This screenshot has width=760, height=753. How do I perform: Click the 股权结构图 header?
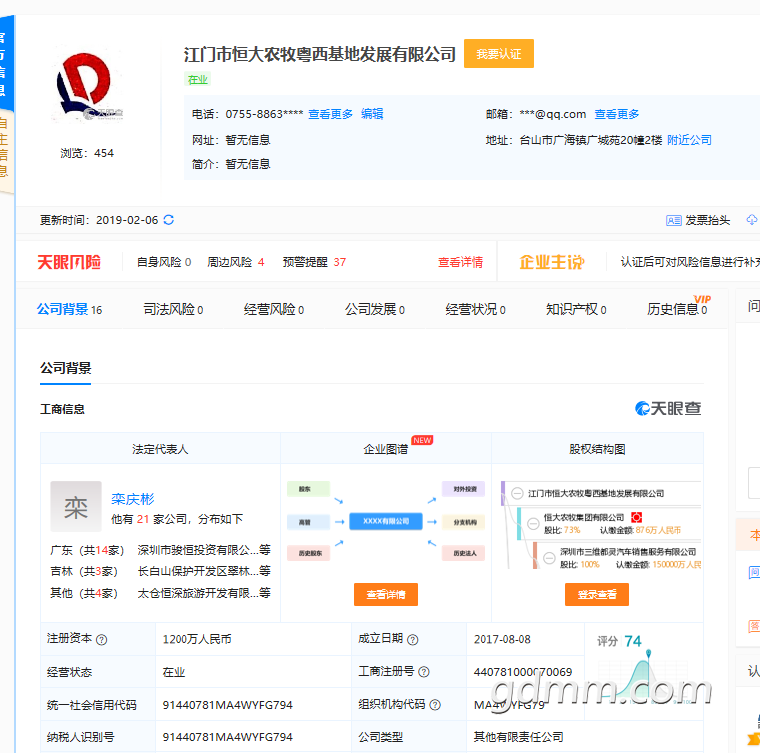click(597, 449)
